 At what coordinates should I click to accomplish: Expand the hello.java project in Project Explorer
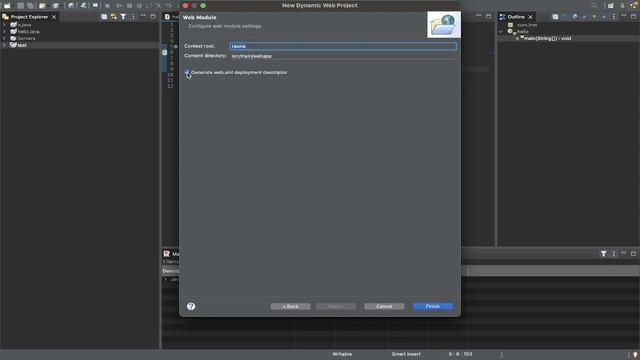pos(4,31)
